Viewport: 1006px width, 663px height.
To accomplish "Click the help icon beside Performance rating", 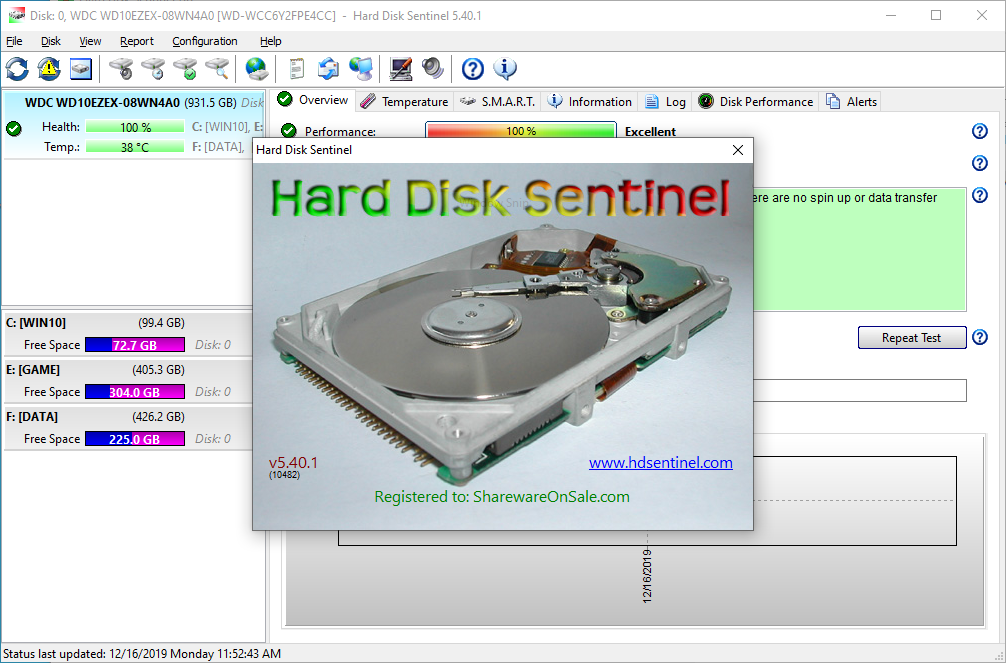I will coord(980,131).
